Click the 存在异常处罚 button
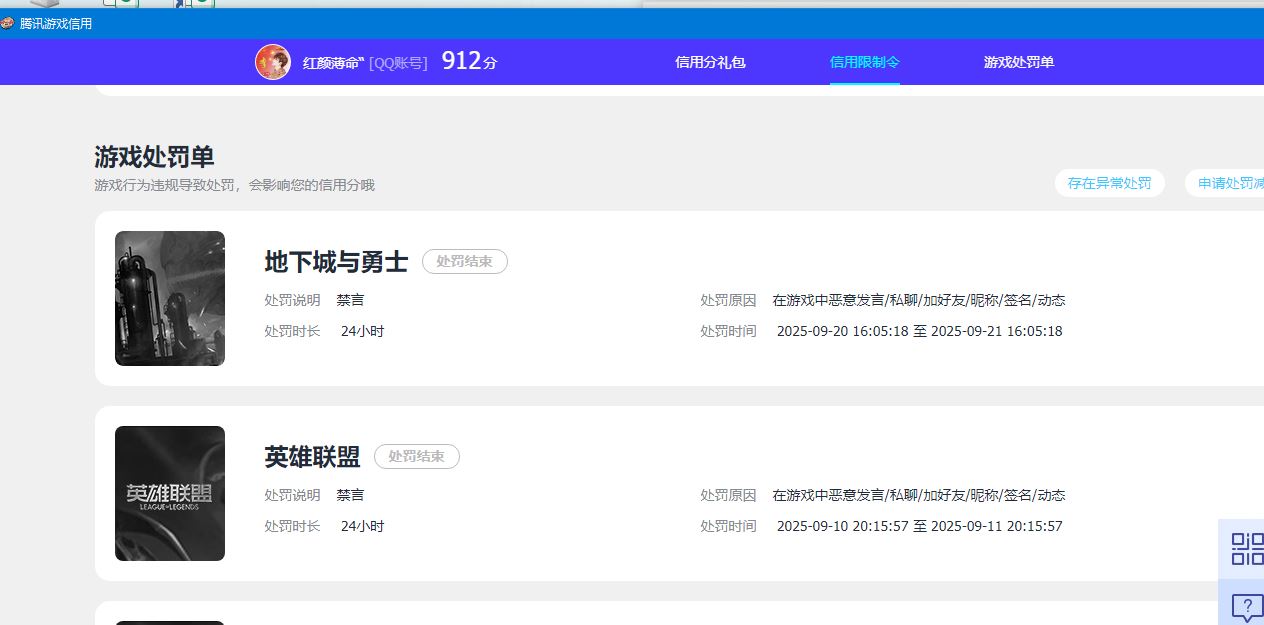The width and height of the screenshot is (1264, 625). coord(1110,183)
